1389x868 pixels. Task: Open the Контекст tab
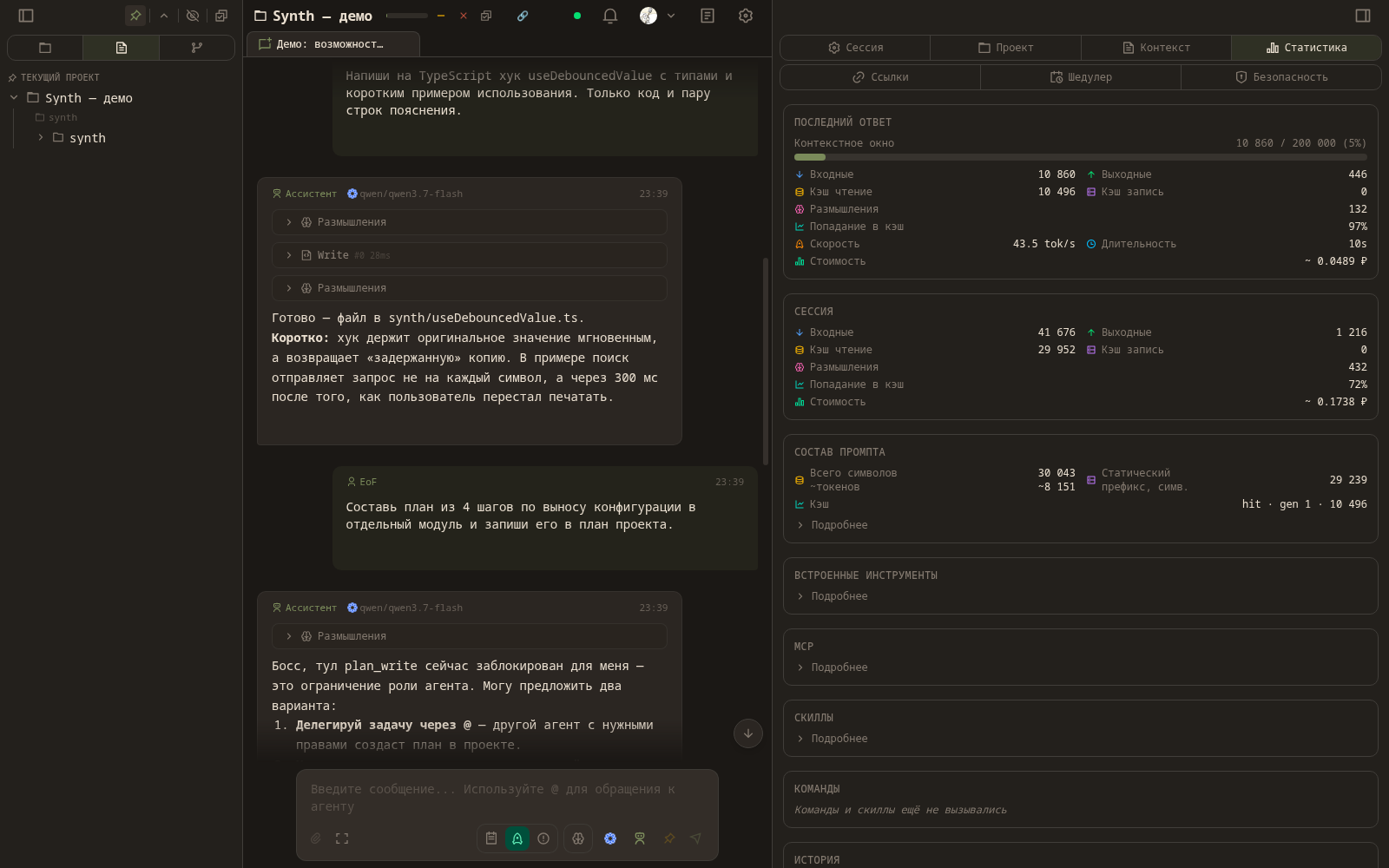(1156, 48)
